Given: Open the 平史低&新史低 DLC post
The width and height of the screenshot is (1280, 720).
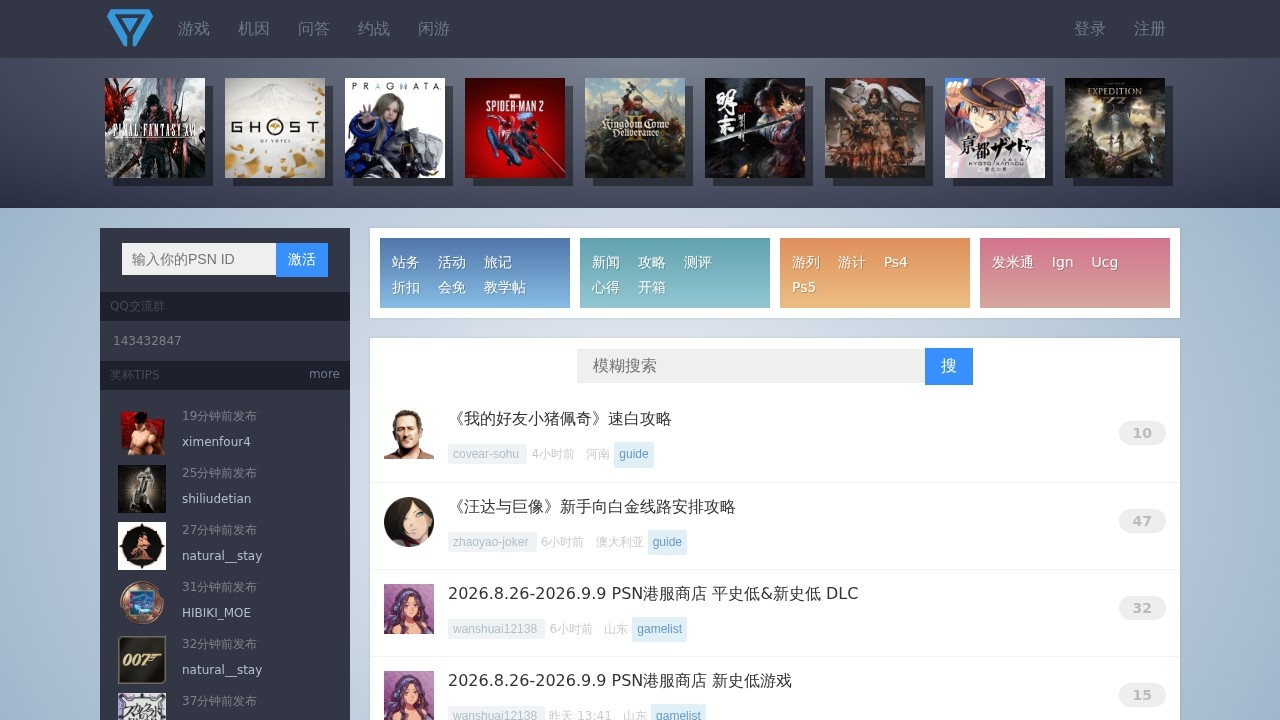Looking at the screenshot, I should pyautogui.click(x=653, y=594).
